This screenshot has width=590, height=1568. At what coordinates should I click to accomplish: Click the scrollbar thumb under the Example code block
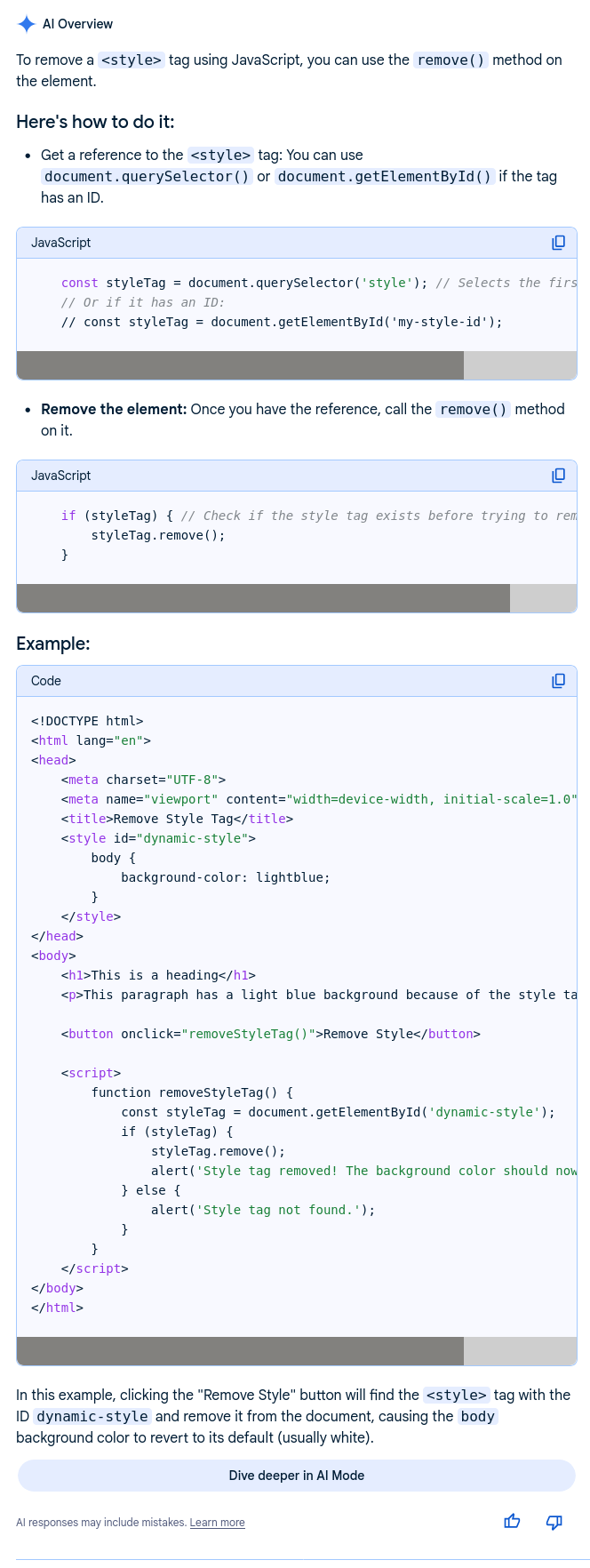(240, 1350)
